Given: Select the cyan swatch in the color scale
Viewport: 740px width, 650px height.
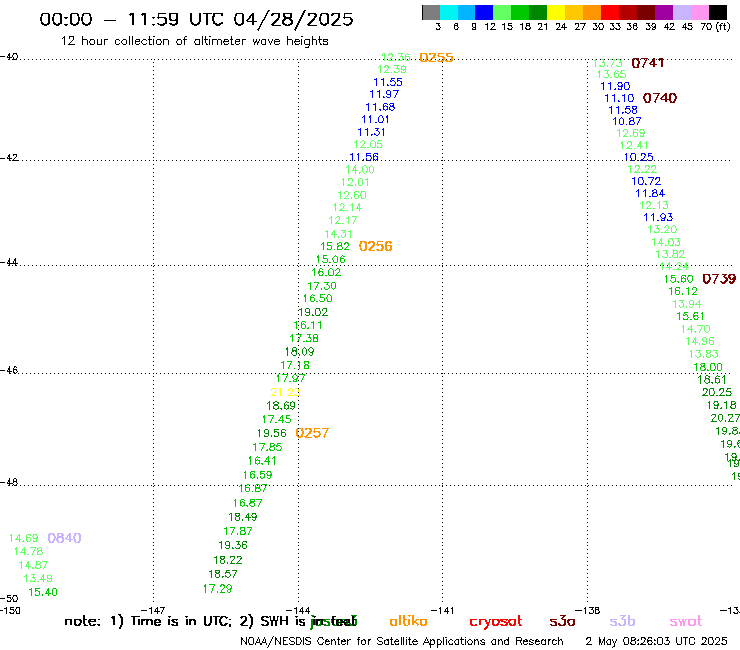Looking at the screenshot, I should [449, 12].
